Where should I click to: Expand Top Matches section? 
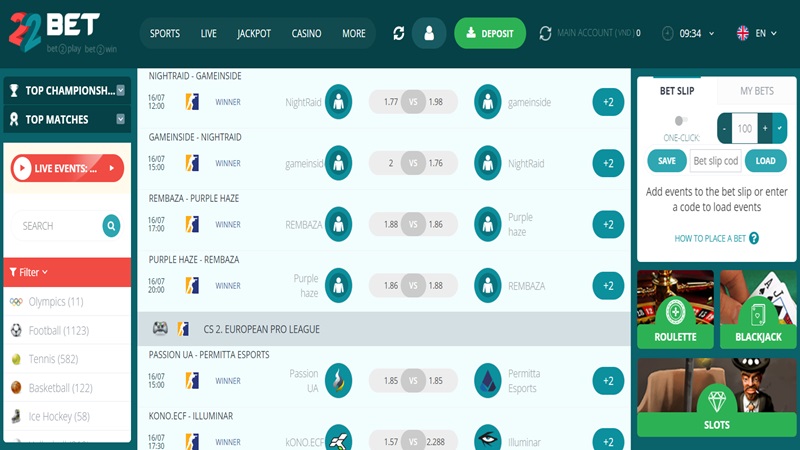point(120,119)
